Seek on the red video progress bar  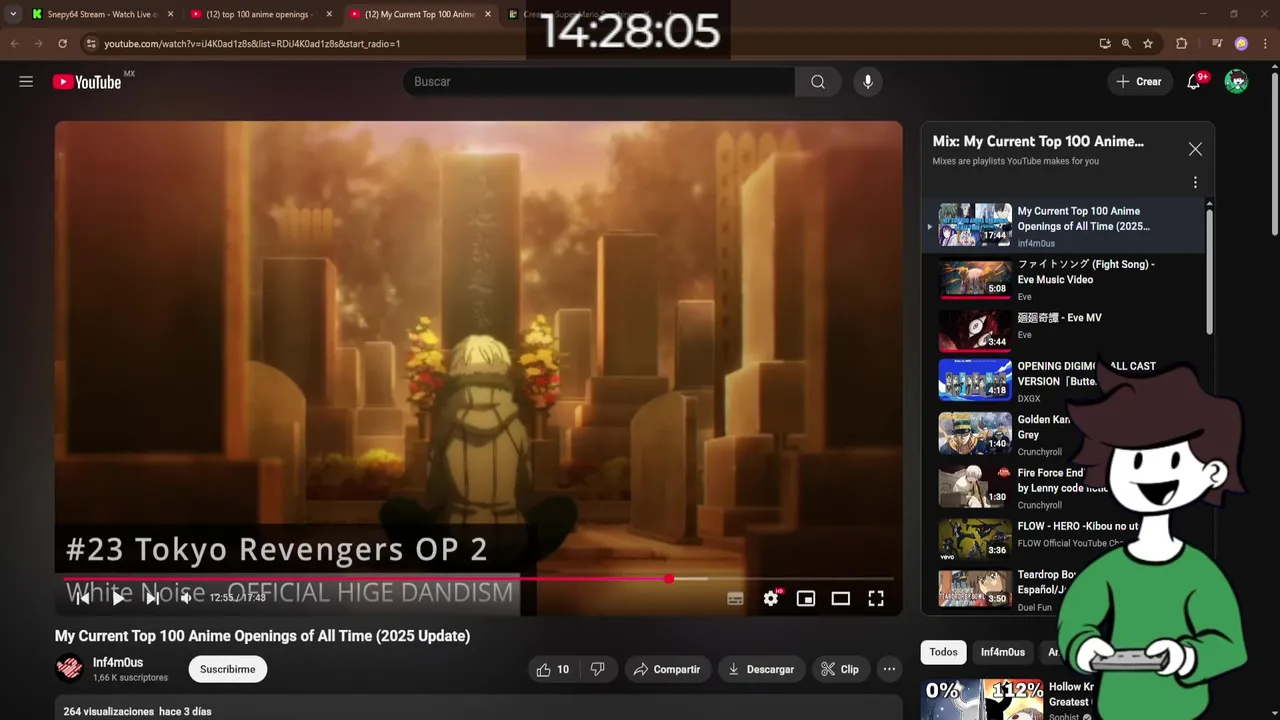(x=478, y=578)
